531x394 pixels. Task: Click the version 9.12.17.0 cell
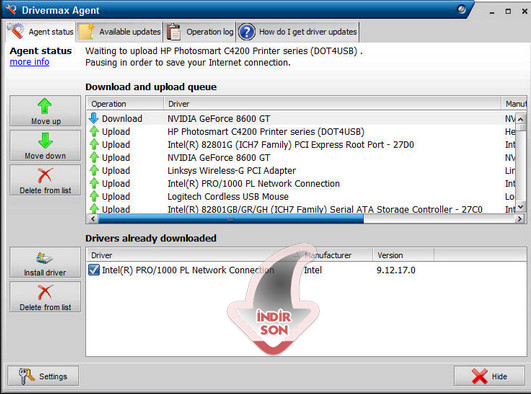coord(396,270)
